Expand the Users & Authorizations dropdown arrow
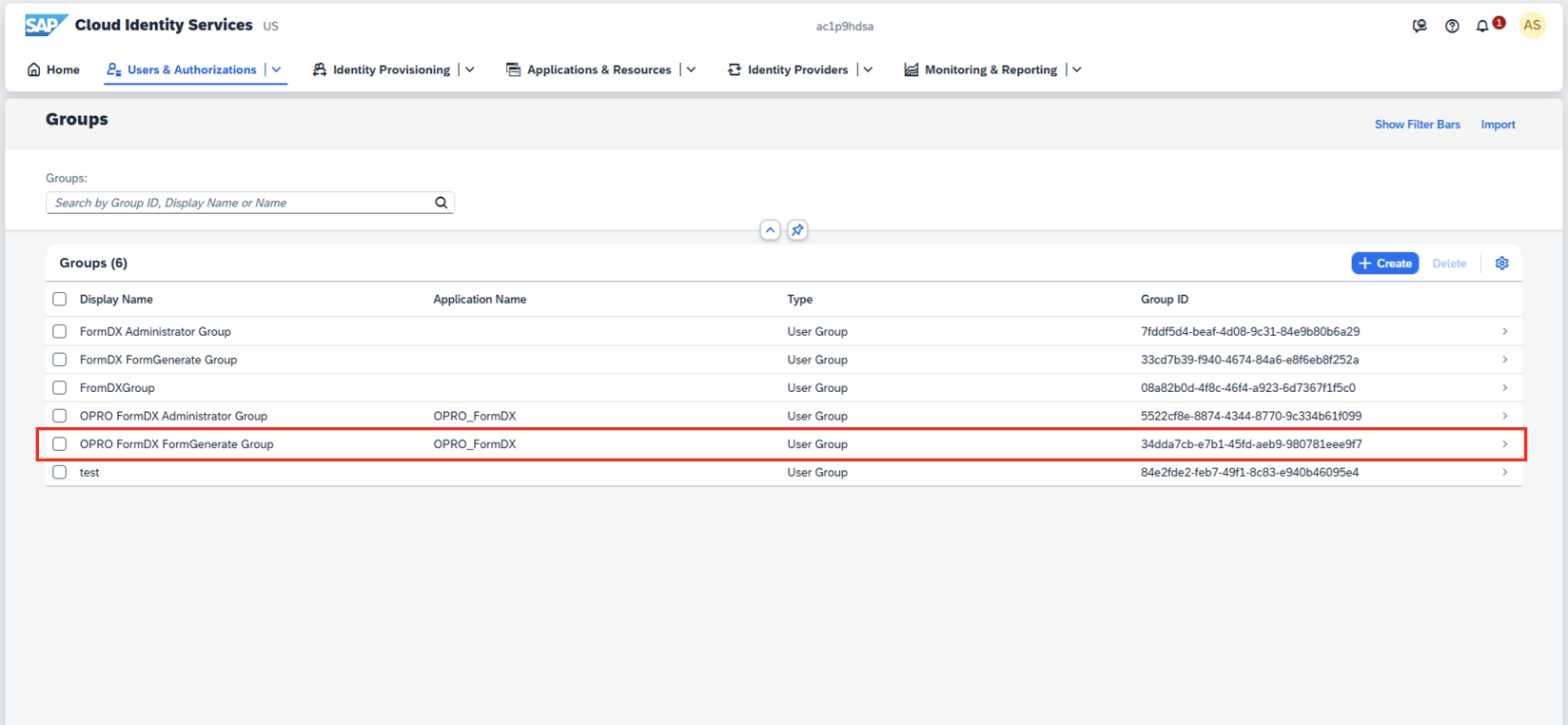Screen dimensions: 1568x725 (x=277, y=69)
